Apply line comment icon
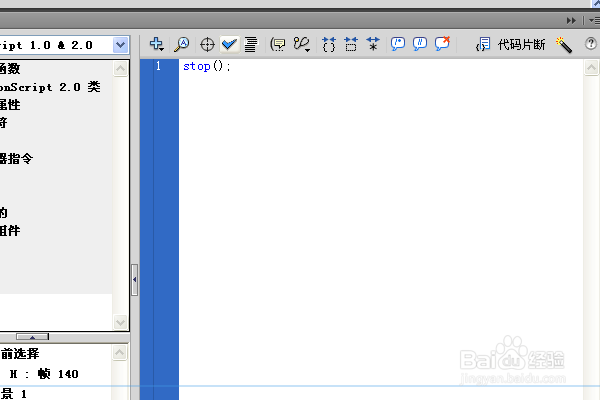 click(x=420, y=44)
